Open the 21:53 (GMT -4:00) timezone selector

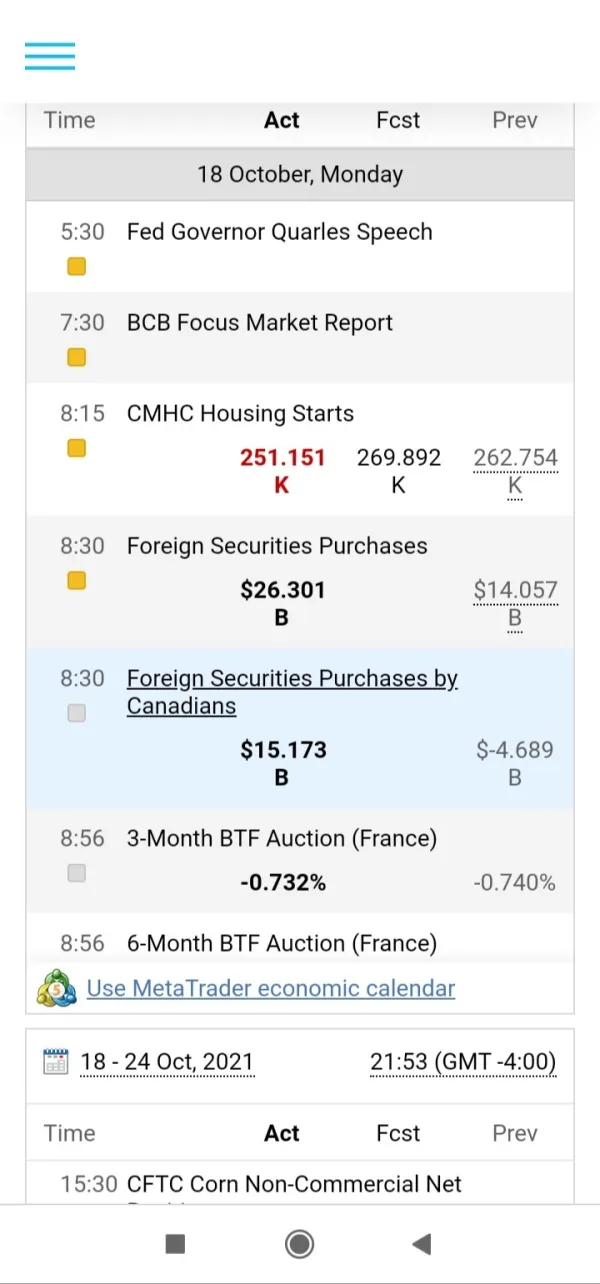pyautogui.click(x=463, y=1062)
